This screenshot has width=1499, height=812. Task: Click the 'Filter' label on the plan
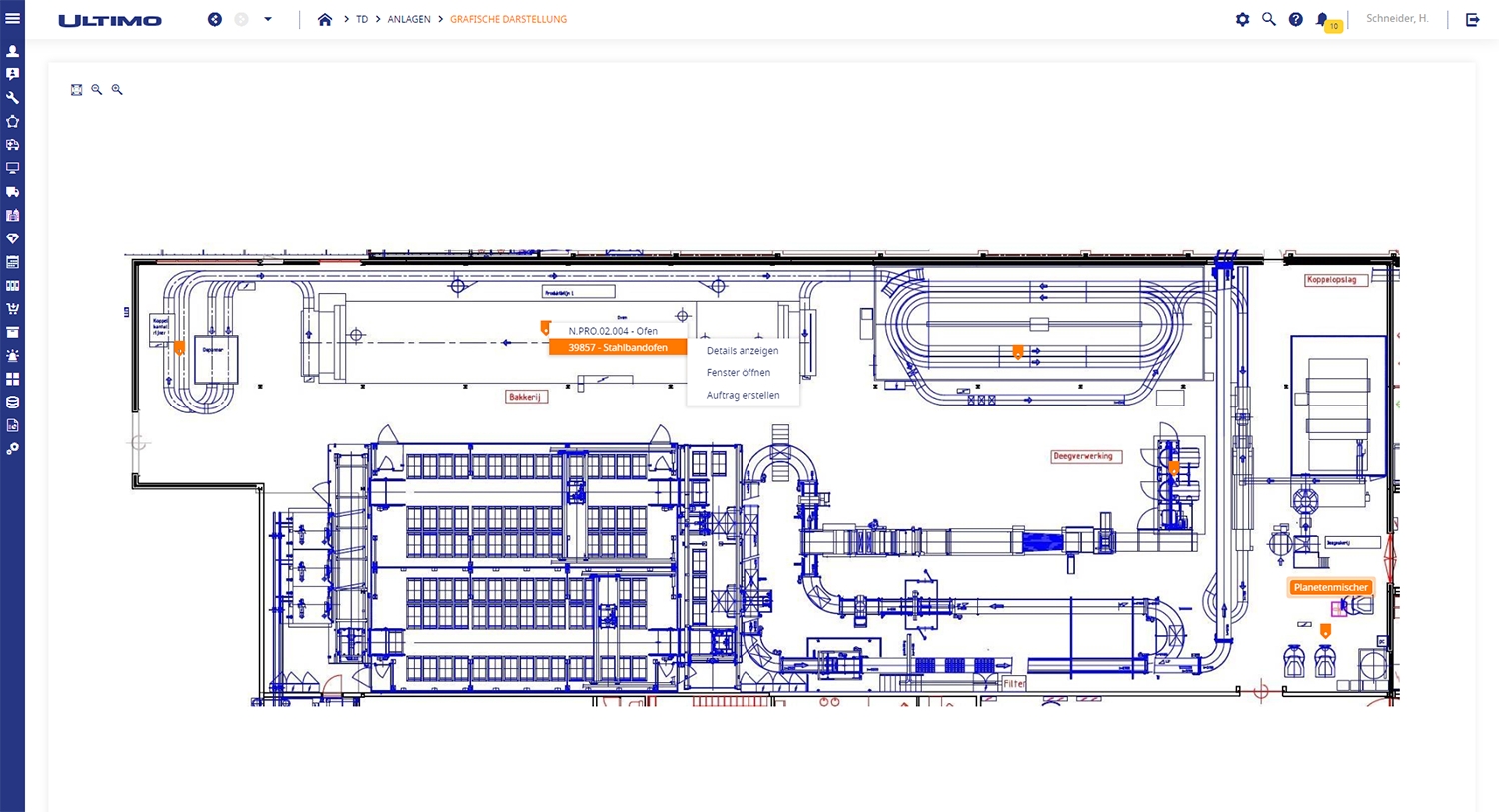pyautogui.click(x=1014, y=684)
